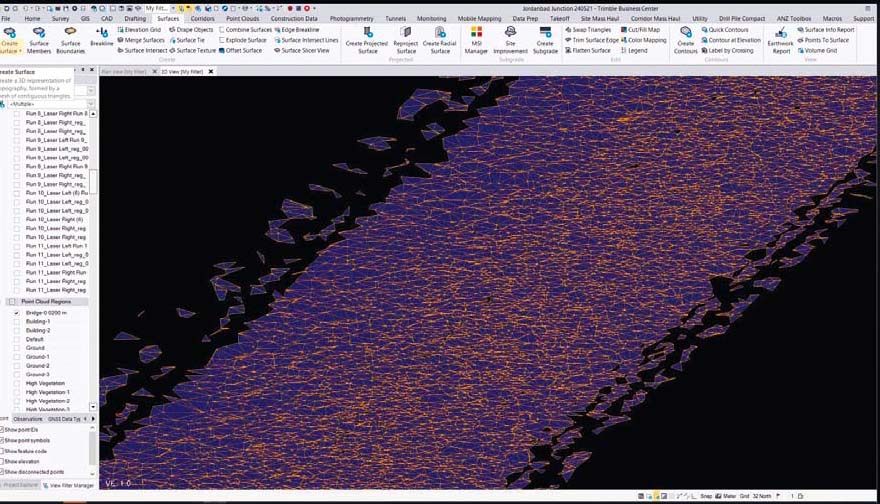Select the Breakline tool
This screenshot has height=504, width=880.
tap(102, 36)
